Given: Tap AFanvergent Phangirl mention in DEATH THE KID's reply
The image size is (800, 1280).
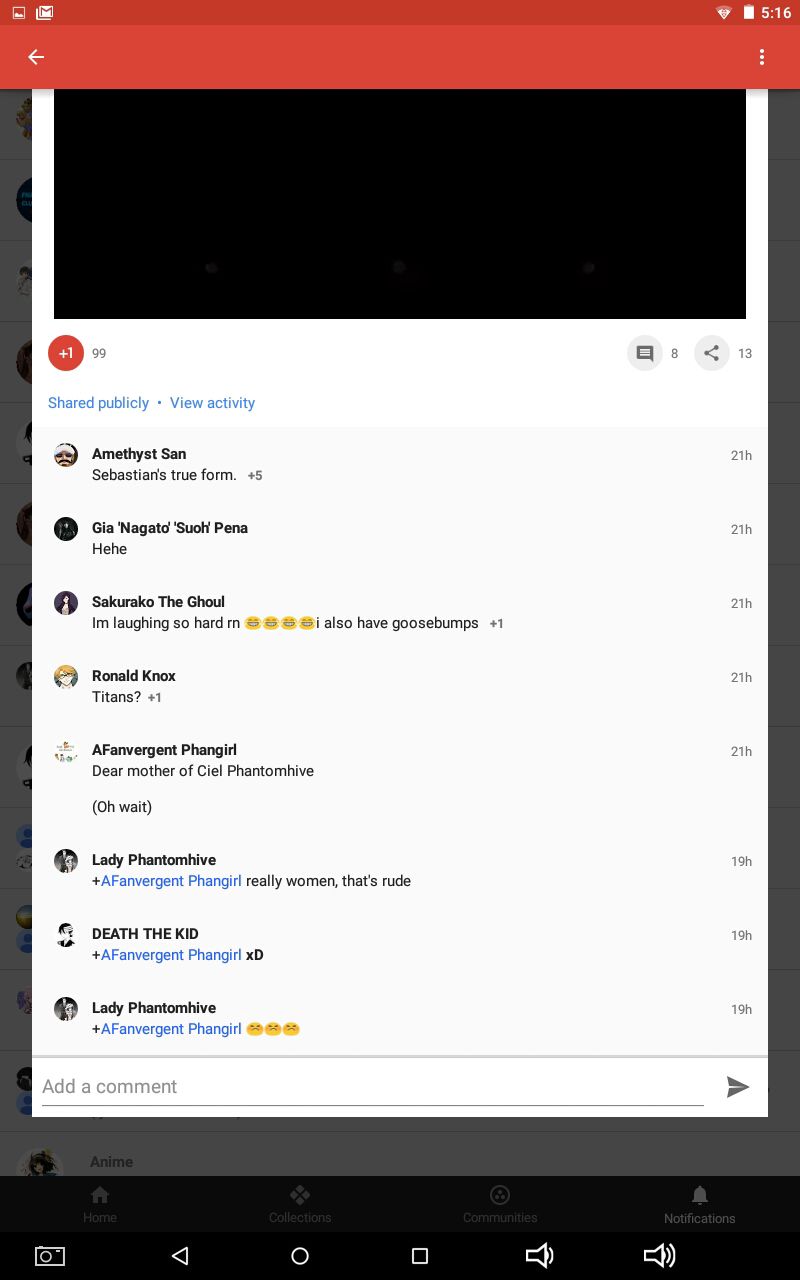Looking at the screenshot, I should 171,955.
